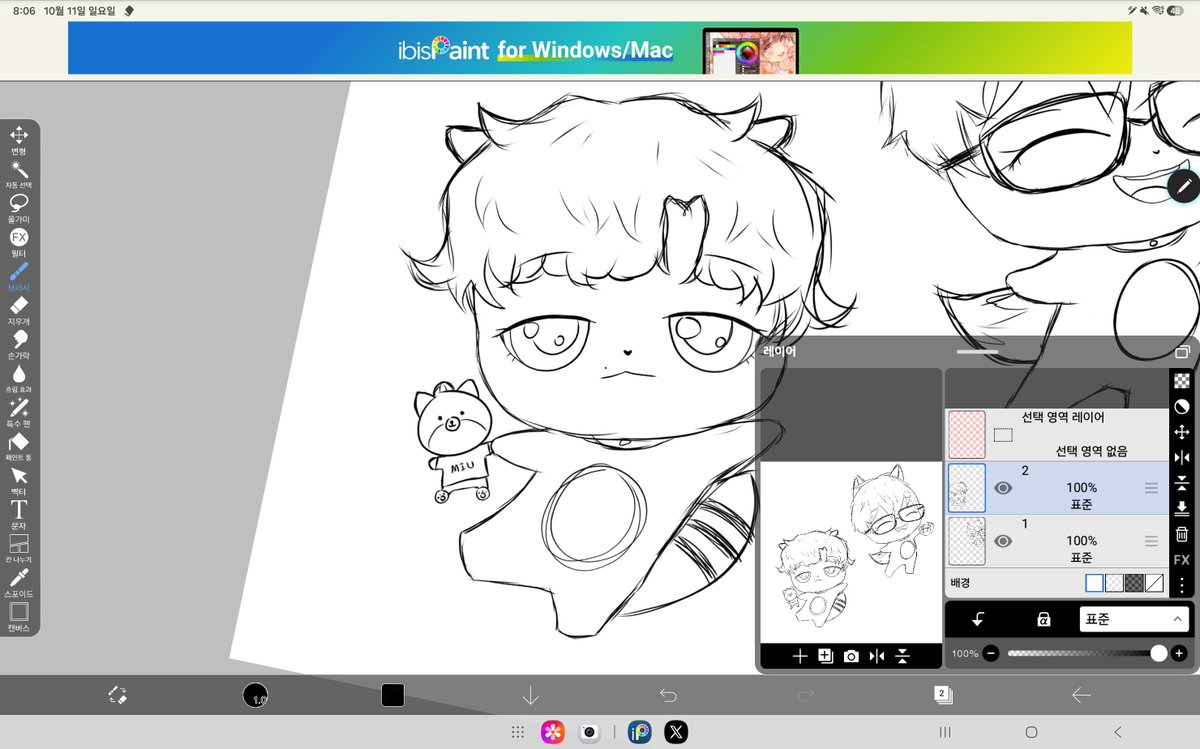Screen dimensions: 1200x749
Task: Open the 캔버스 canvas tool
Action: click(x=19, y=616)
